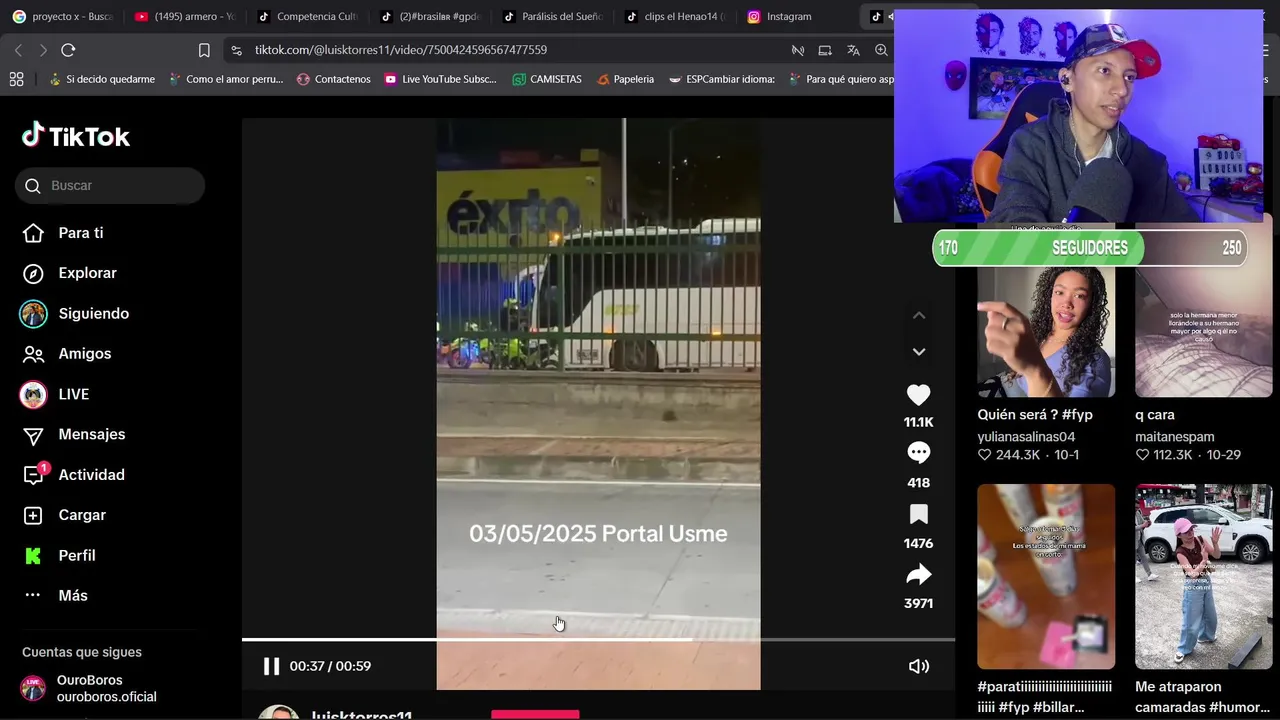
Task: Click the translate page icon
Action: [853, 50]
